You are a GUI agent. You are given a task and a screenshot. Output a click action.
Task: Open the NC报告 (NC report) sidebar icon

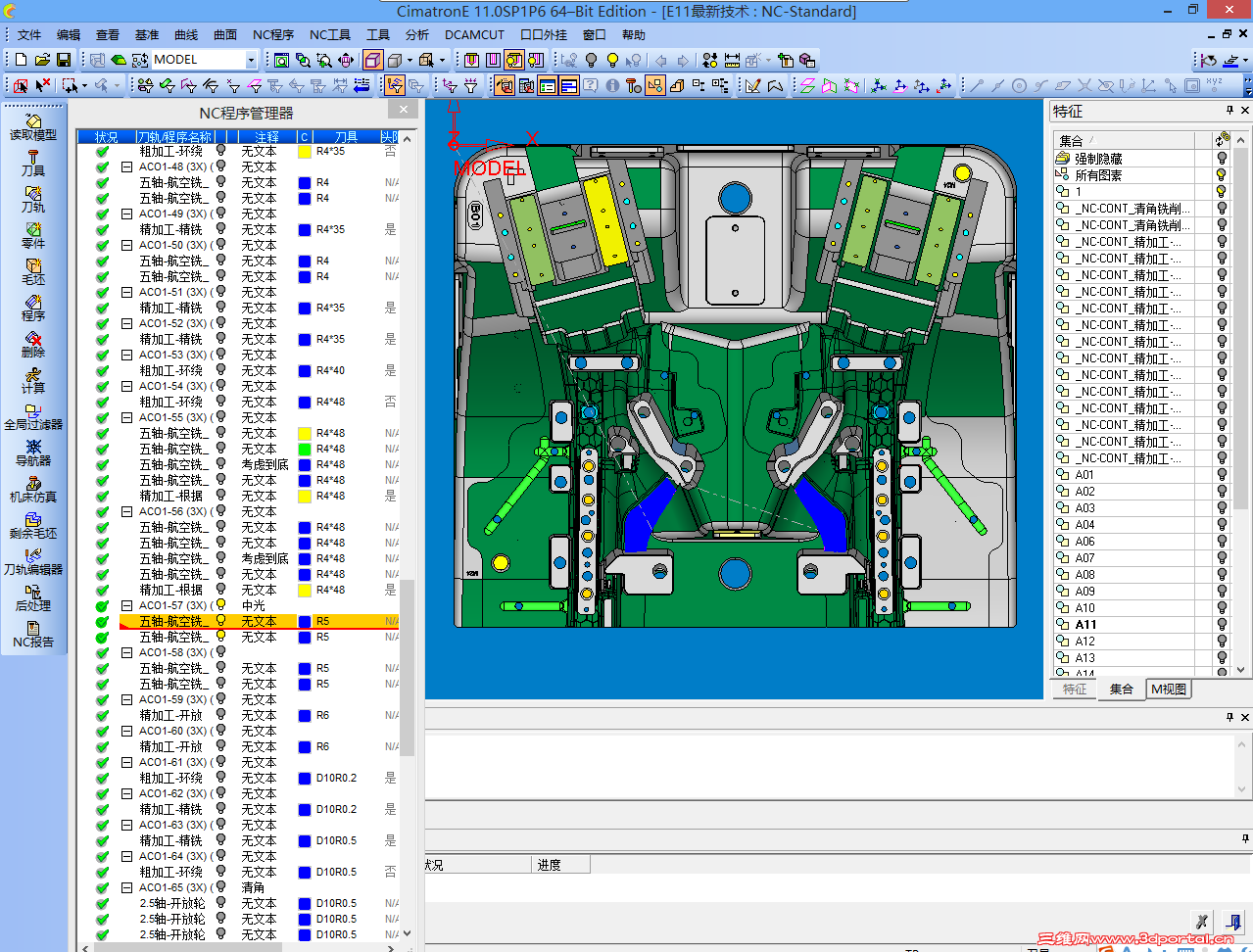33,634
